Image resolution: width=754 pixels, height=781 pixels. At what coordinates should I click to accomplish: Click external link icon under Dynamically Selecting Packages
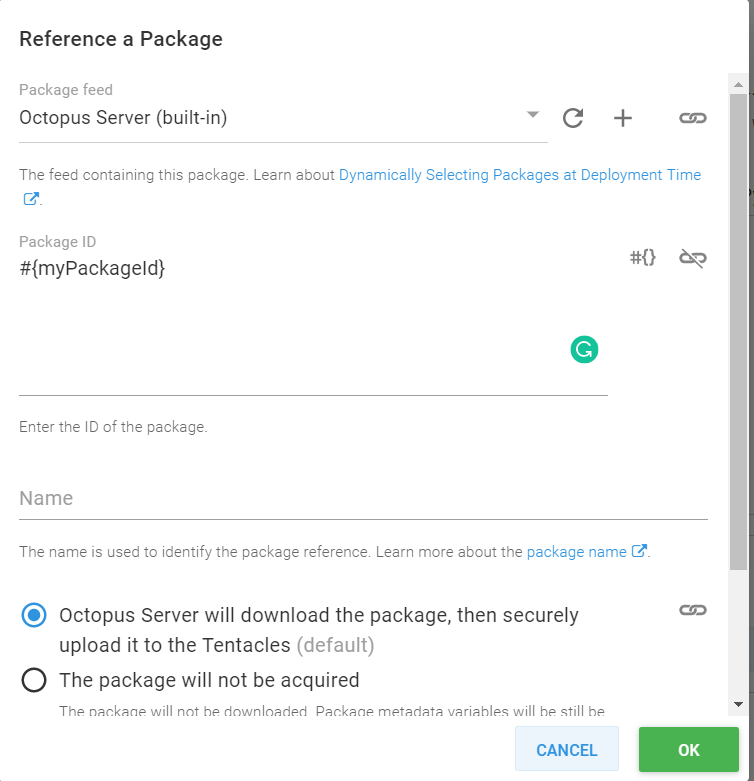pos(30,198)
